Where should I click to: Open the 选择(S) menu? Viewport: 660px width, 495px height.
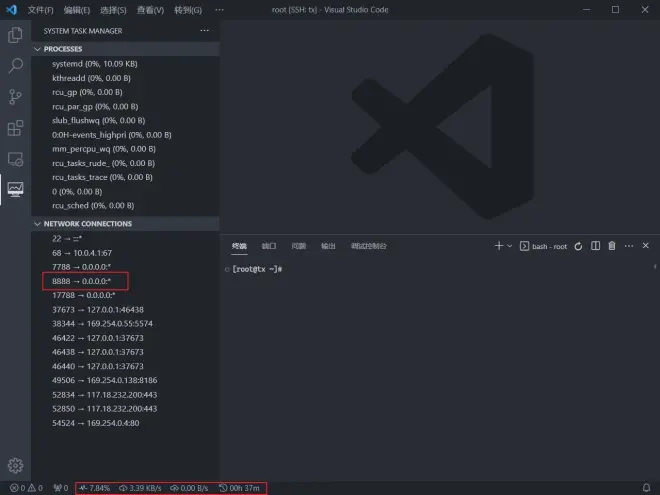tap(113, 10)
